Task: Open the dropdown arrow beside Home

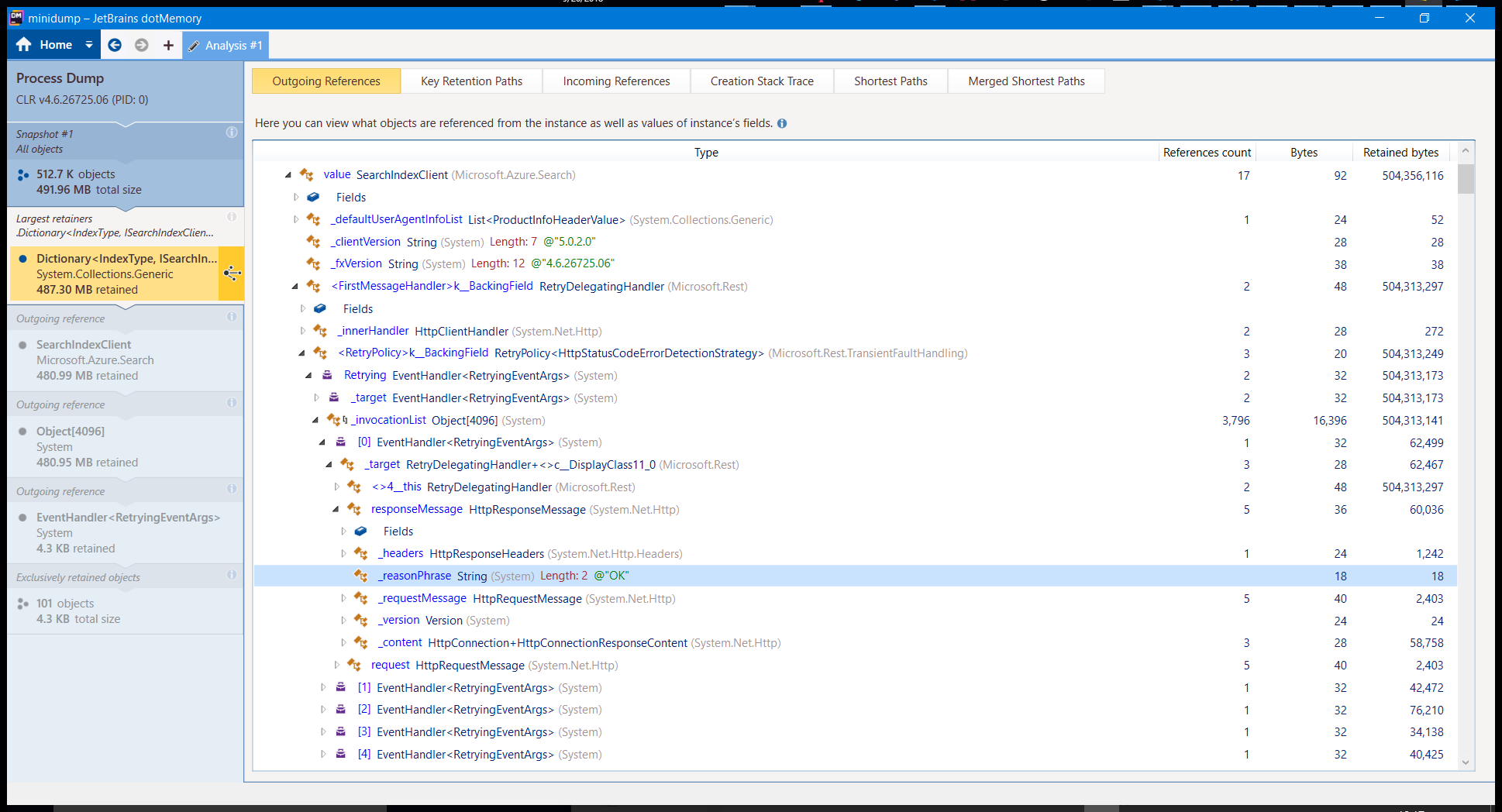Action: click(89, 45)
